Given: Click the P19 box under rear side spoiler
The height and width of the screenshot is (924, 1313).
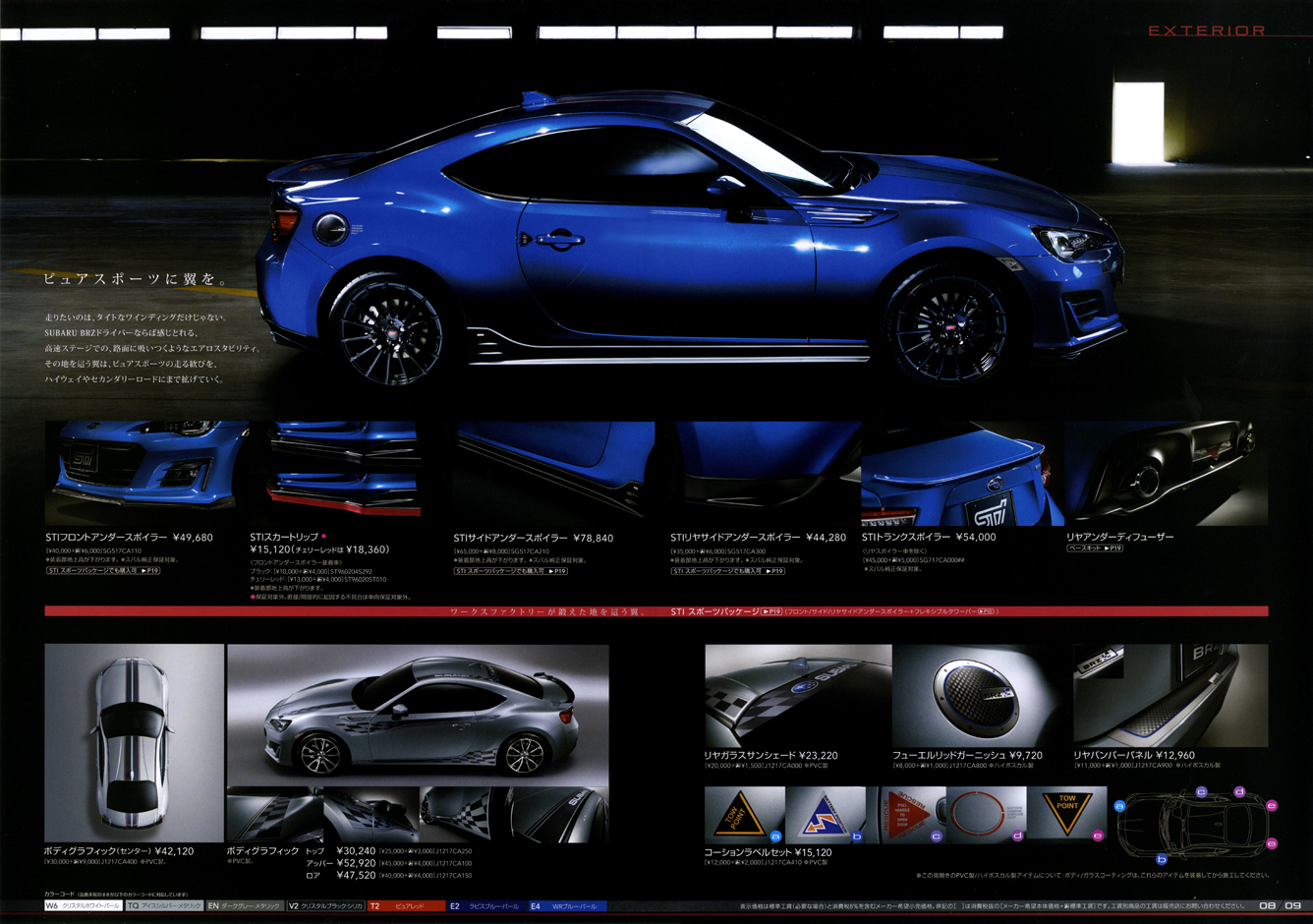Looking at the screenshot, I should tap(728, 570).
